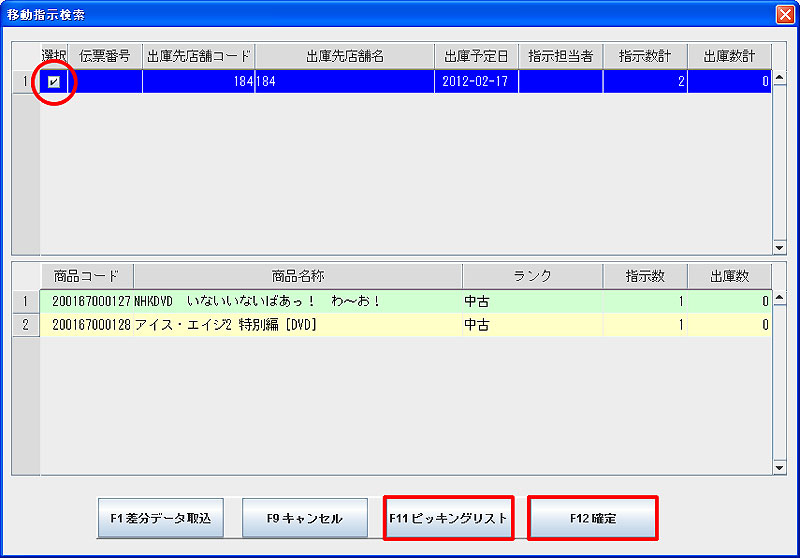Click the 商品コード column header

coord(87,276)
